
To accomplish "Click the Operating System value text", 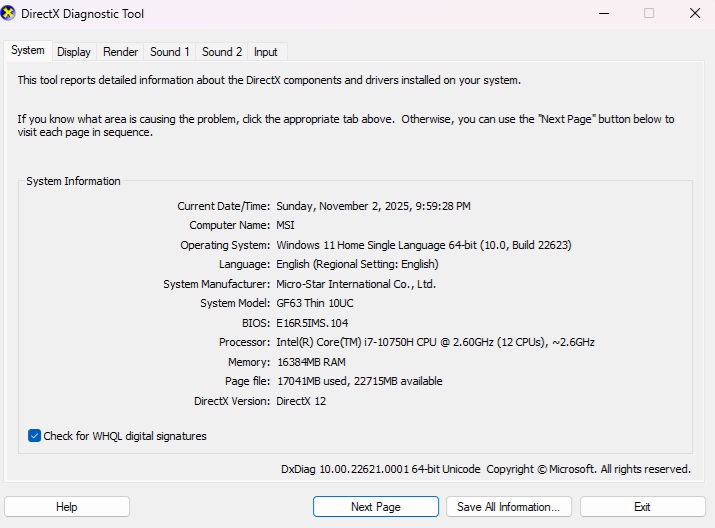I will (424, 245).
